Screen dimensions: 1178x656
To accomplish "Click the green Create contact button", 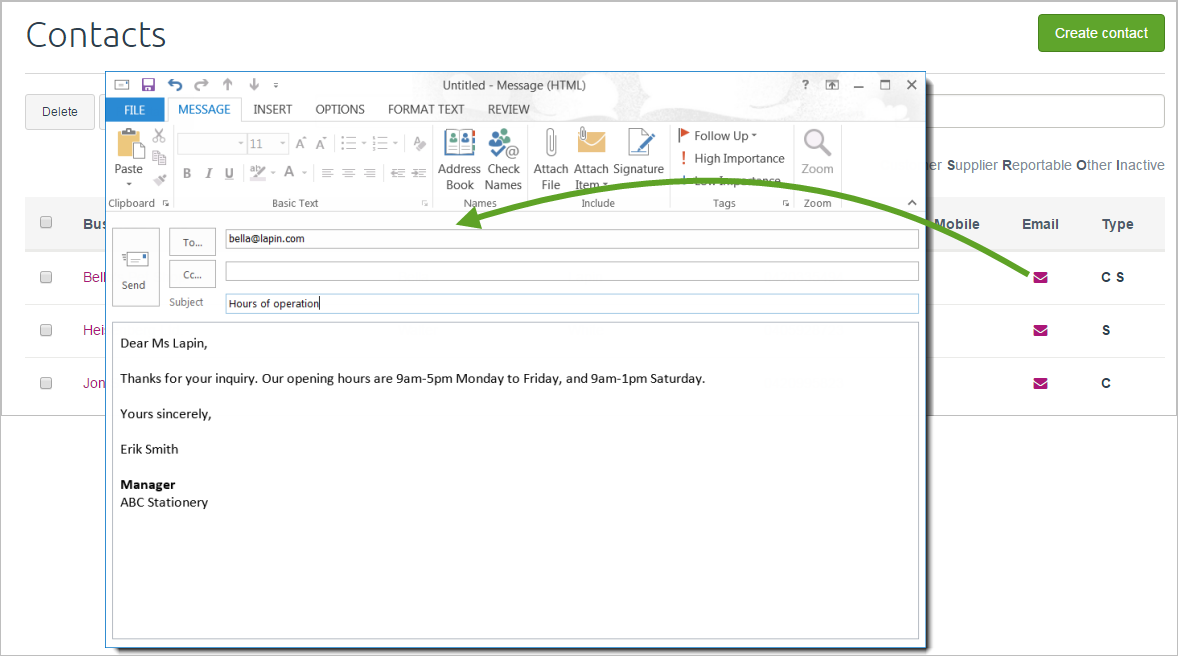I will coord(1101,33).
